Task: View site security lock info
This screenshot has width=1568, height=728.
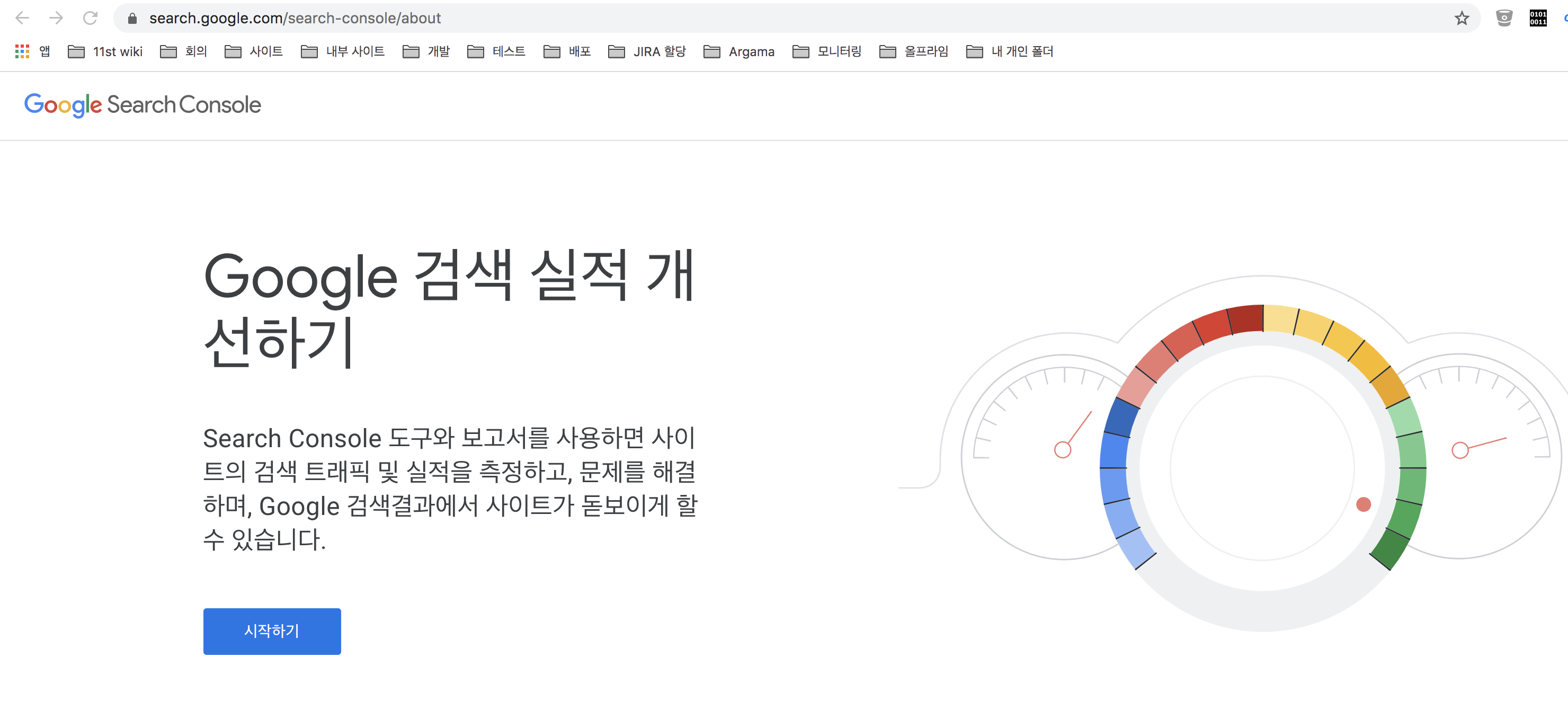Action: point(132,18)
